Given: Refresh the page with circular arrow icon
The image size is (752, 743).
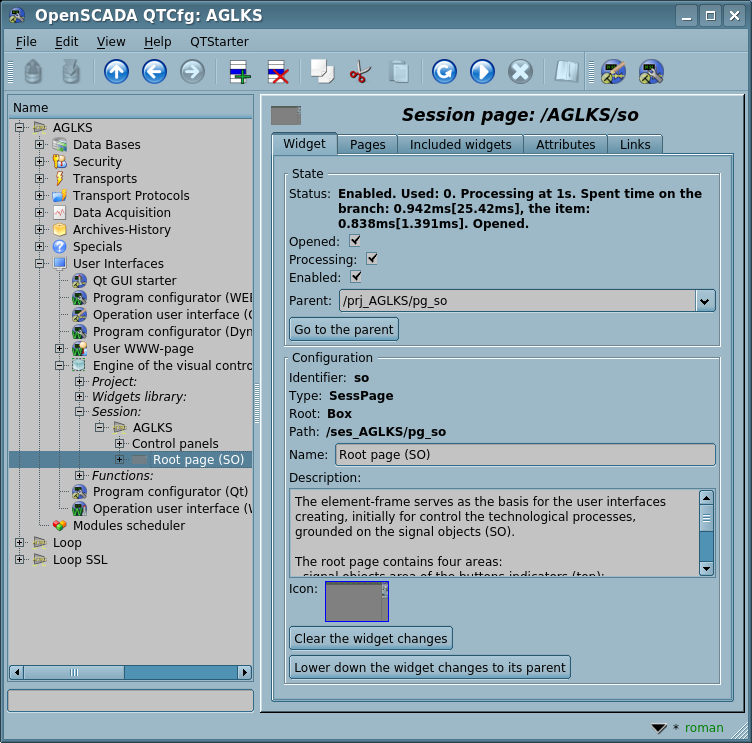Looking at the screenshot, I should click(x=444, y=72).
